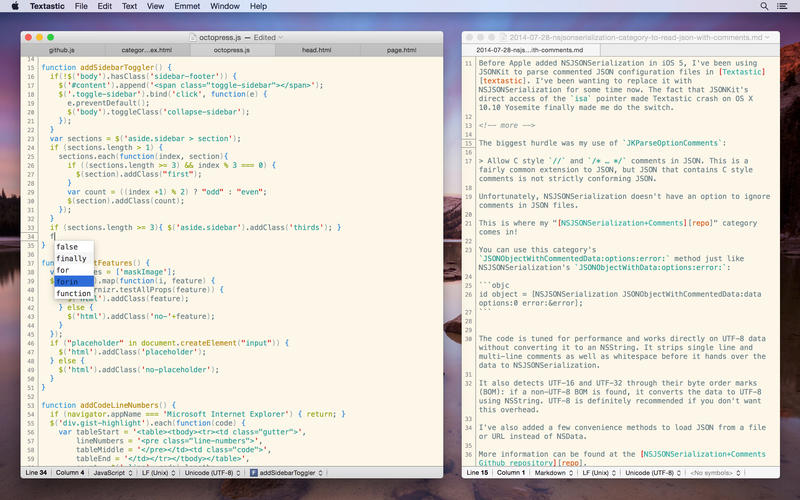Screen dimensions: 800x500
Task: Click the '[Textastic]' link text in markdown
Action: pyautogui.click(x=742, y=72)
